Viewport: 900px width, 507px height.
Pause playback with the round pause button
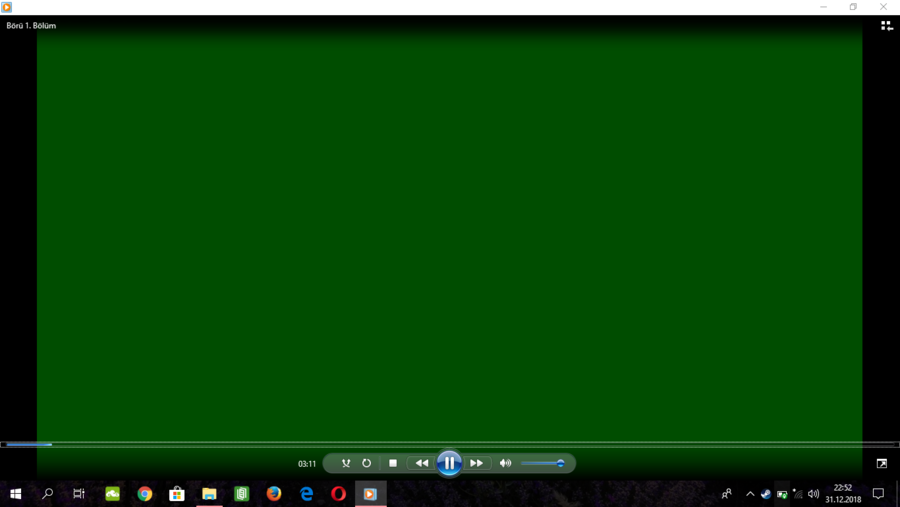tap(449, 463)
